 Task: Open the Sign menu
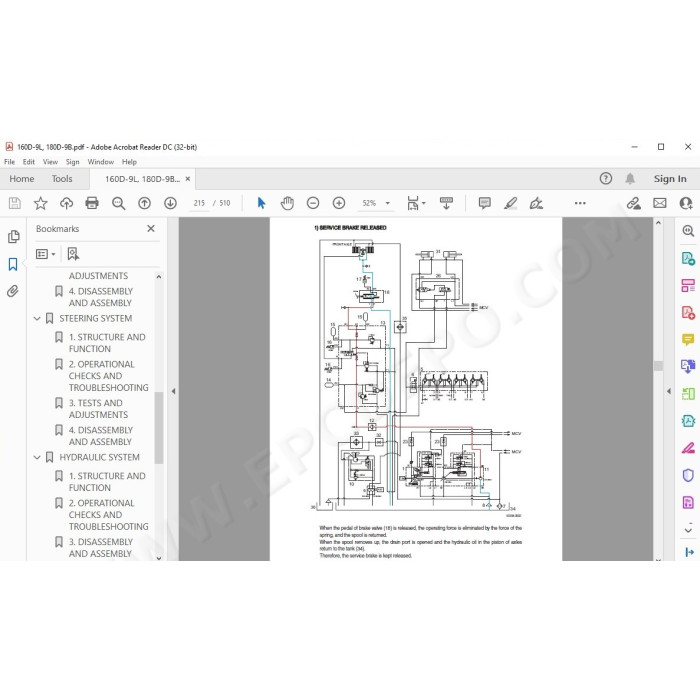[72, 162]
